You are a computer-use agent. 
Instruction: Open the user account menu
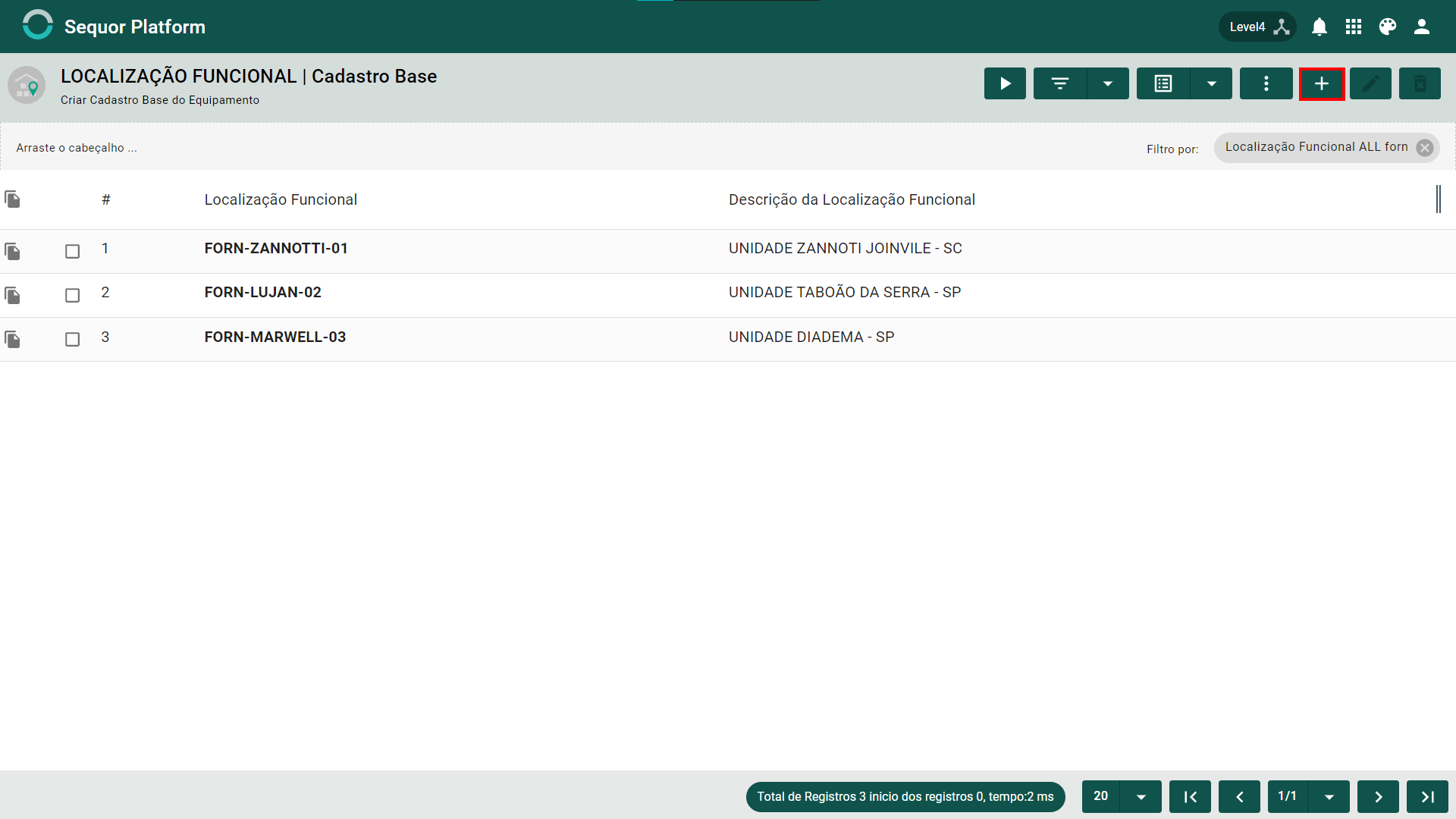(x=1422, y=27)
